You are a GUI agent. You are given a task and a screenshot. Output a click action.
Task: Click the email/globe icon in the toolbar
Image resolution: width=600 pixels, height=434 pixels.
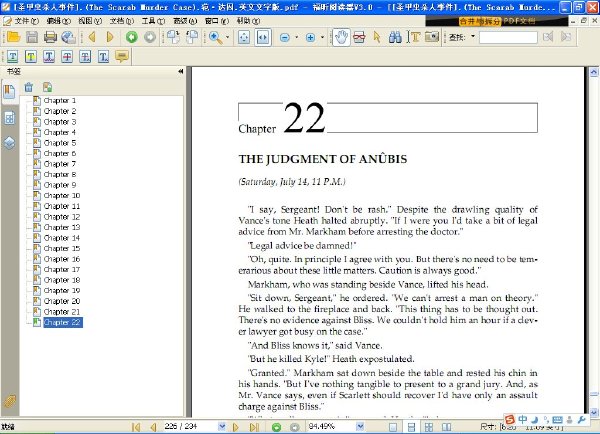(x=68, y=37)
